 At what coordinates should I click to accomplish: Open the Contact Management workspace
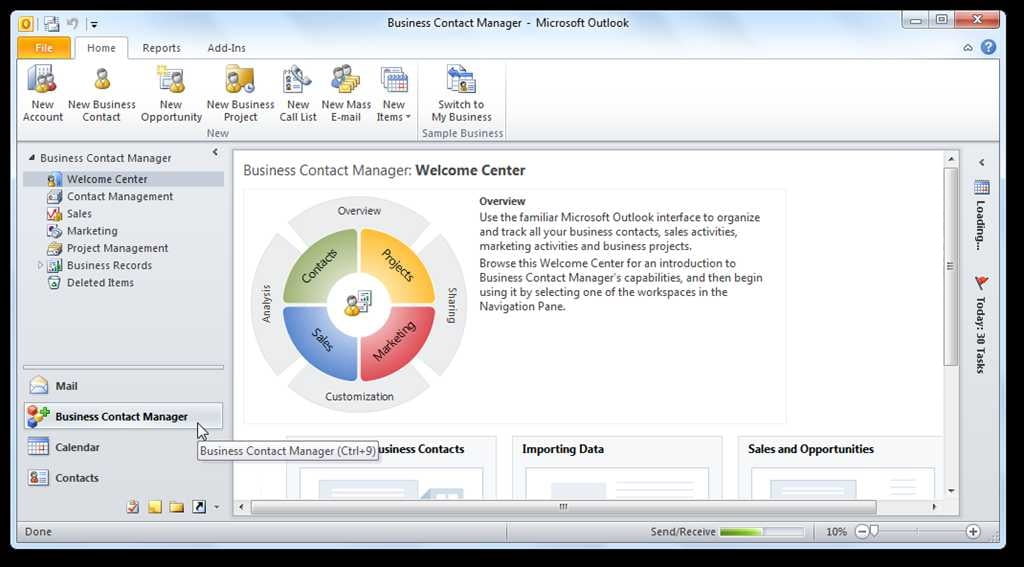[120, 196]
